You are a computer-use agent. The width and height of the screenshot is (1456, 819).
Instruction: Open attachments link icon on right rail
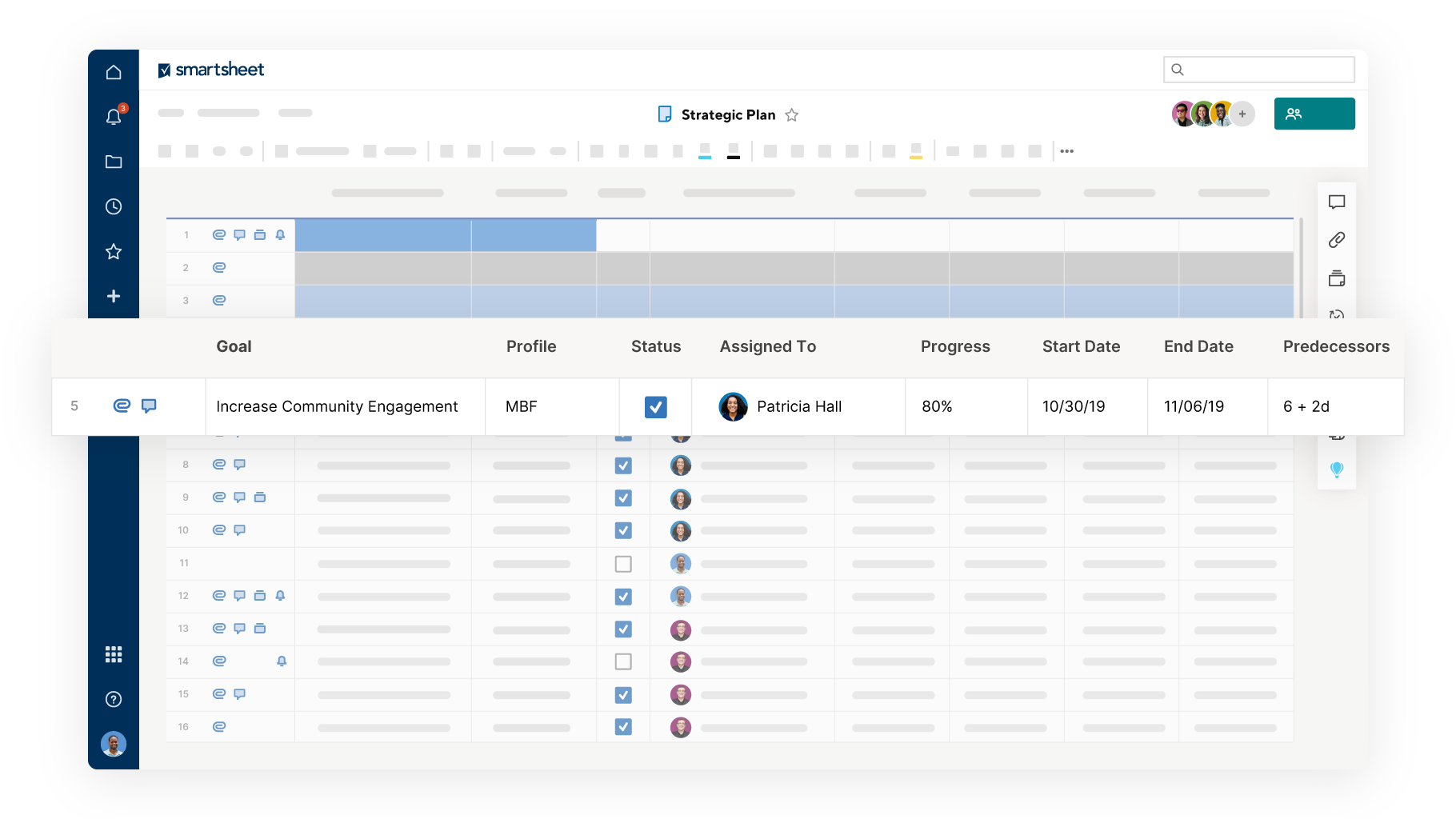[x=1336, y=240]
